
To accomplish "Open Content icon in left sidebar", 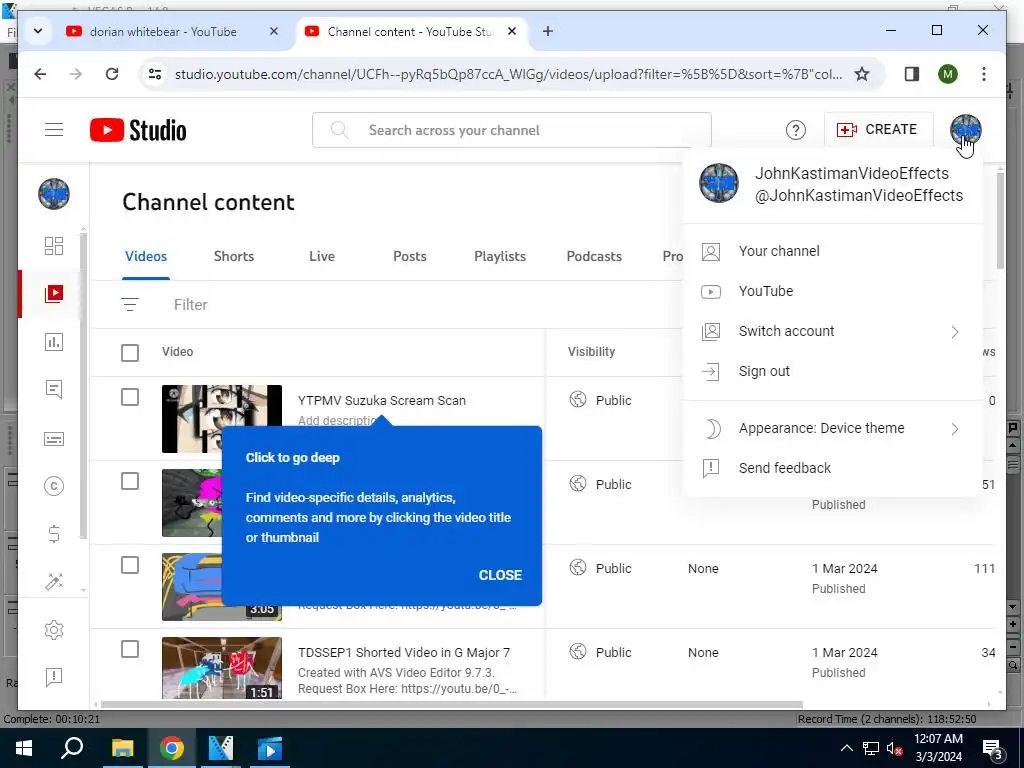I will tap(54, 293).
